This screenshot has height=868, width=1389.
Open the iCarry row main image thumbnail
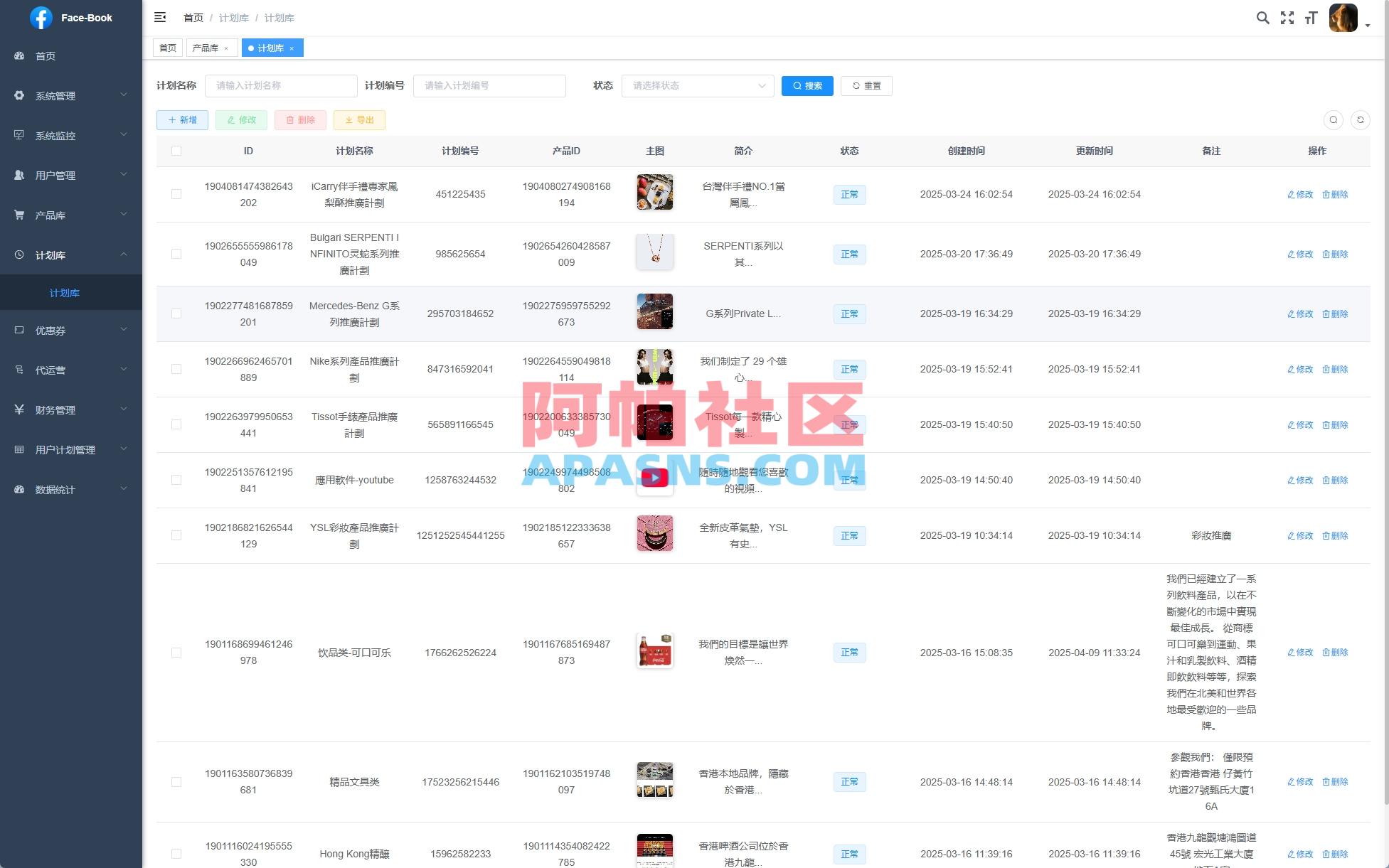(655, 192)
